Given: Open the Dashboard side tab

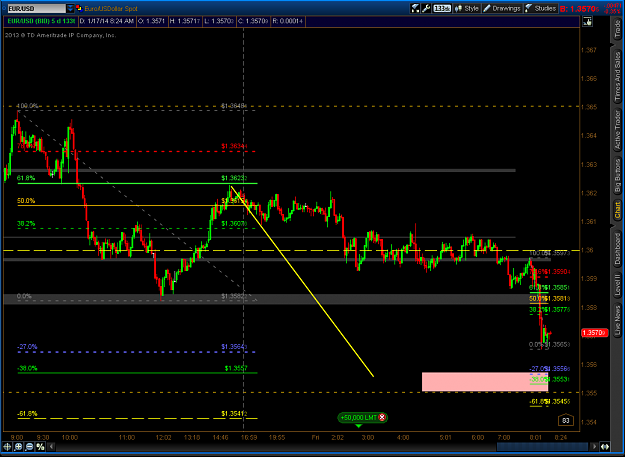Looking at the screenshot, I should point(617,249).
